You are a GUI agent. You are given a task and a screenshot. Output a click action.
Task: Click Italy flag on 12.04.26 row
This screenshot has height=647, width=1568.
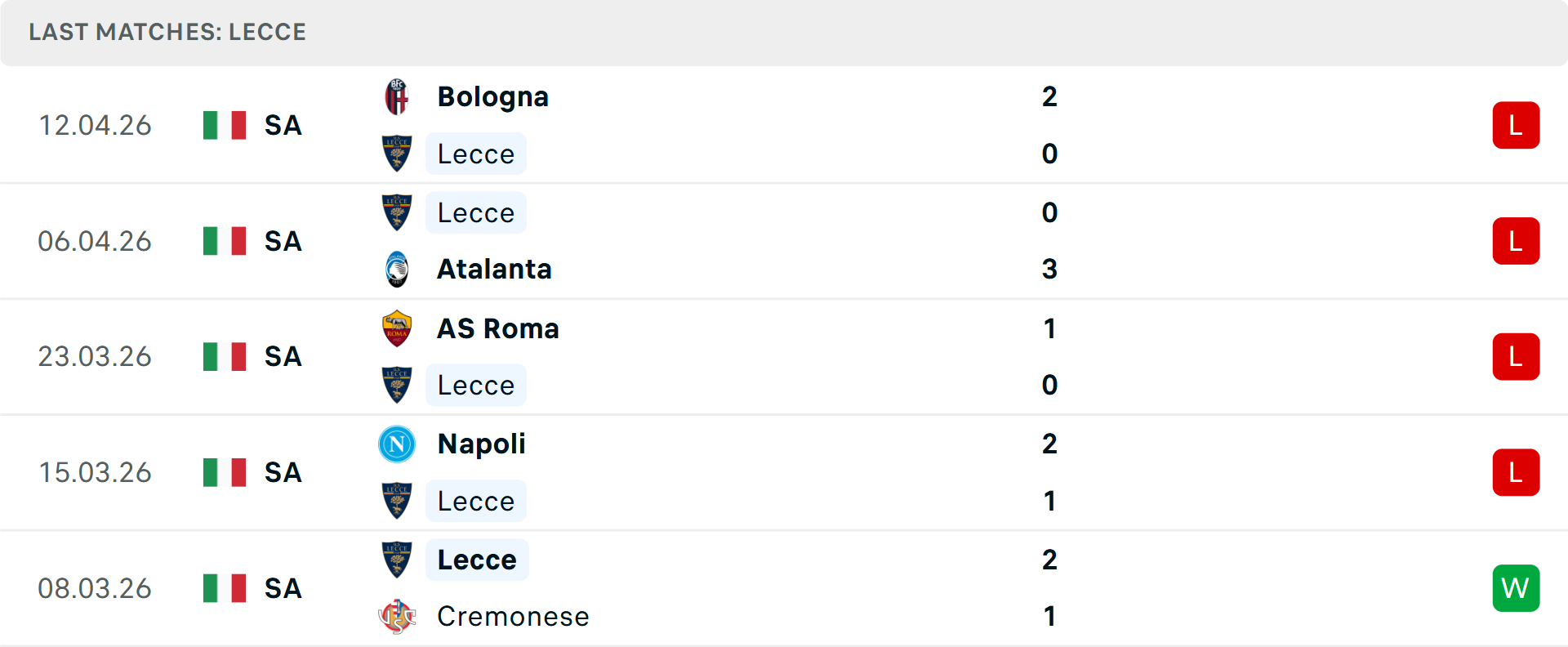coord(225,126)
